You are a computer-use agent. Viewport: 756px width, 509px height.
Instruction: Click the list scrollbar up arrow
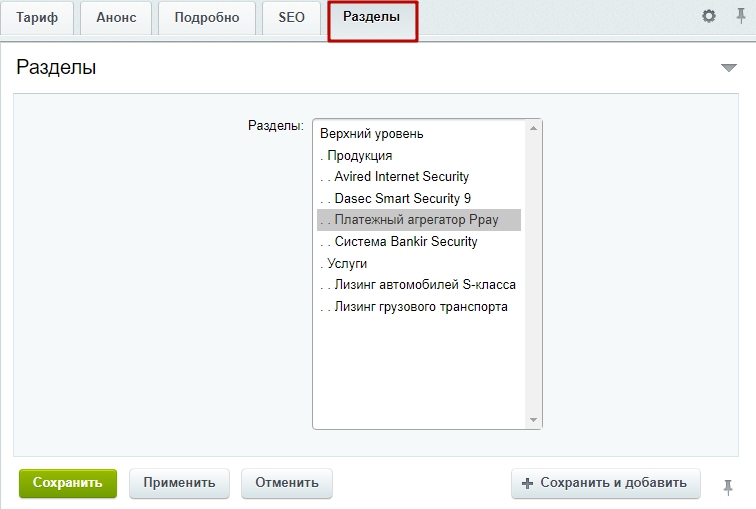tap(533, 128)
